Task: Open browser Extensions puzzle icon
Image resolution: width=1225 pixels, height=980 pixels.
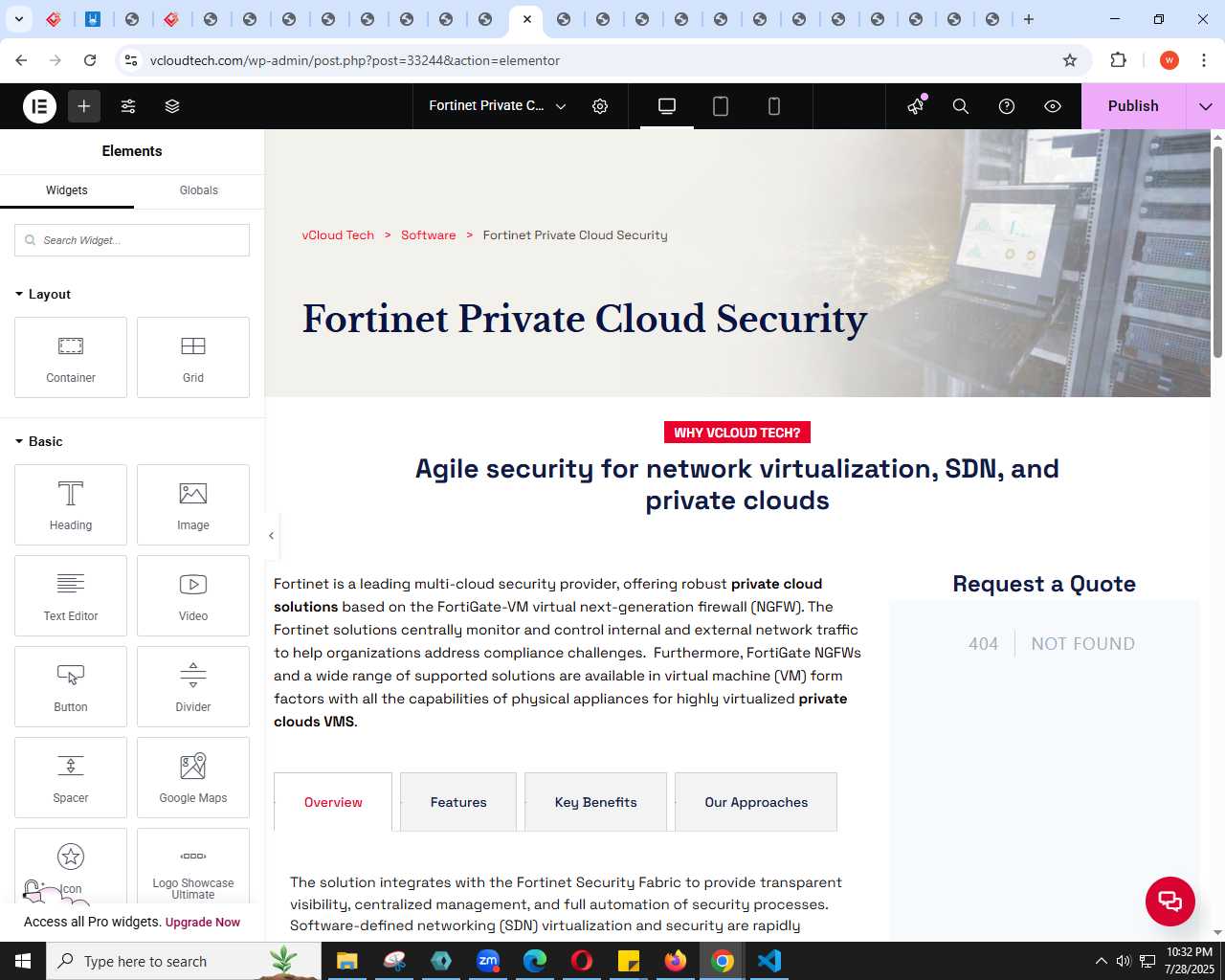Action: [x=1118, y=60]
